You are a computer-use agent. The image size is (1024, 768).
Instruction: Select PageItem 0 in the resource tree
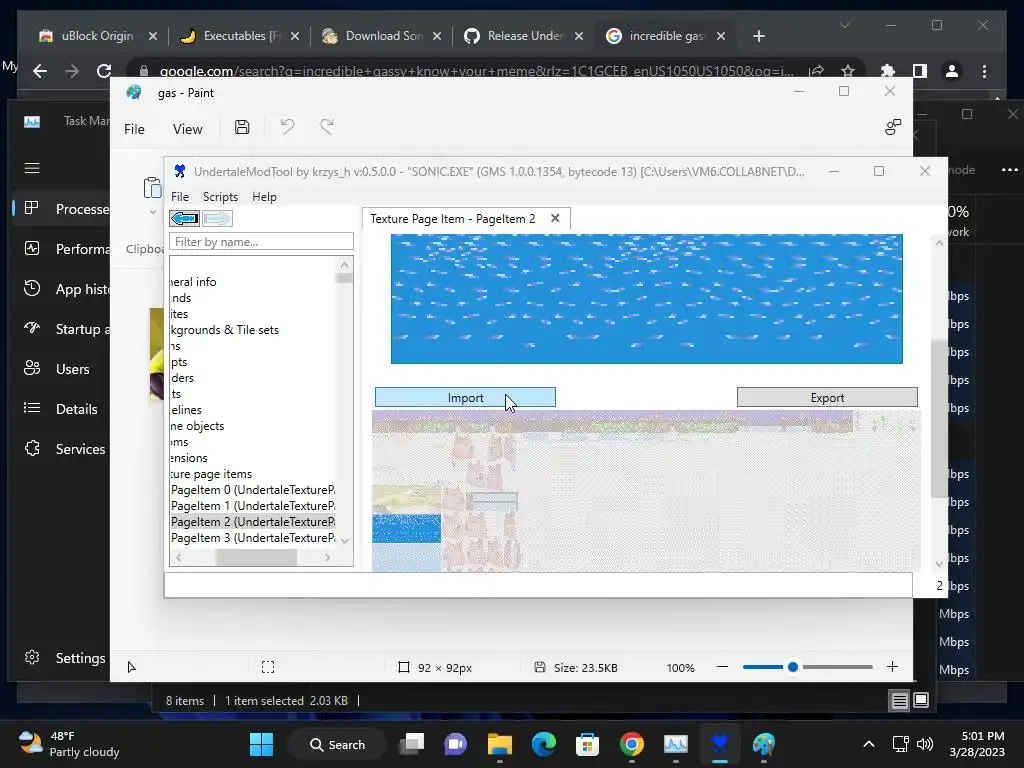click(253, 490)
